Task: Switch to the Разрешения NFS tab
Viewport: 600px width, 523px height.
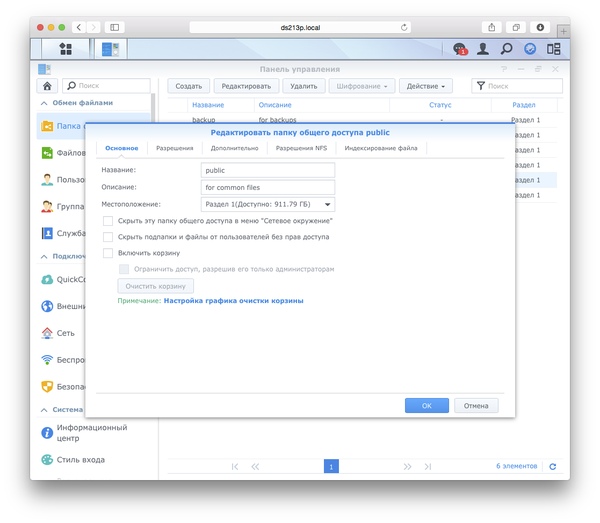Action: click(x=301, y=148)
